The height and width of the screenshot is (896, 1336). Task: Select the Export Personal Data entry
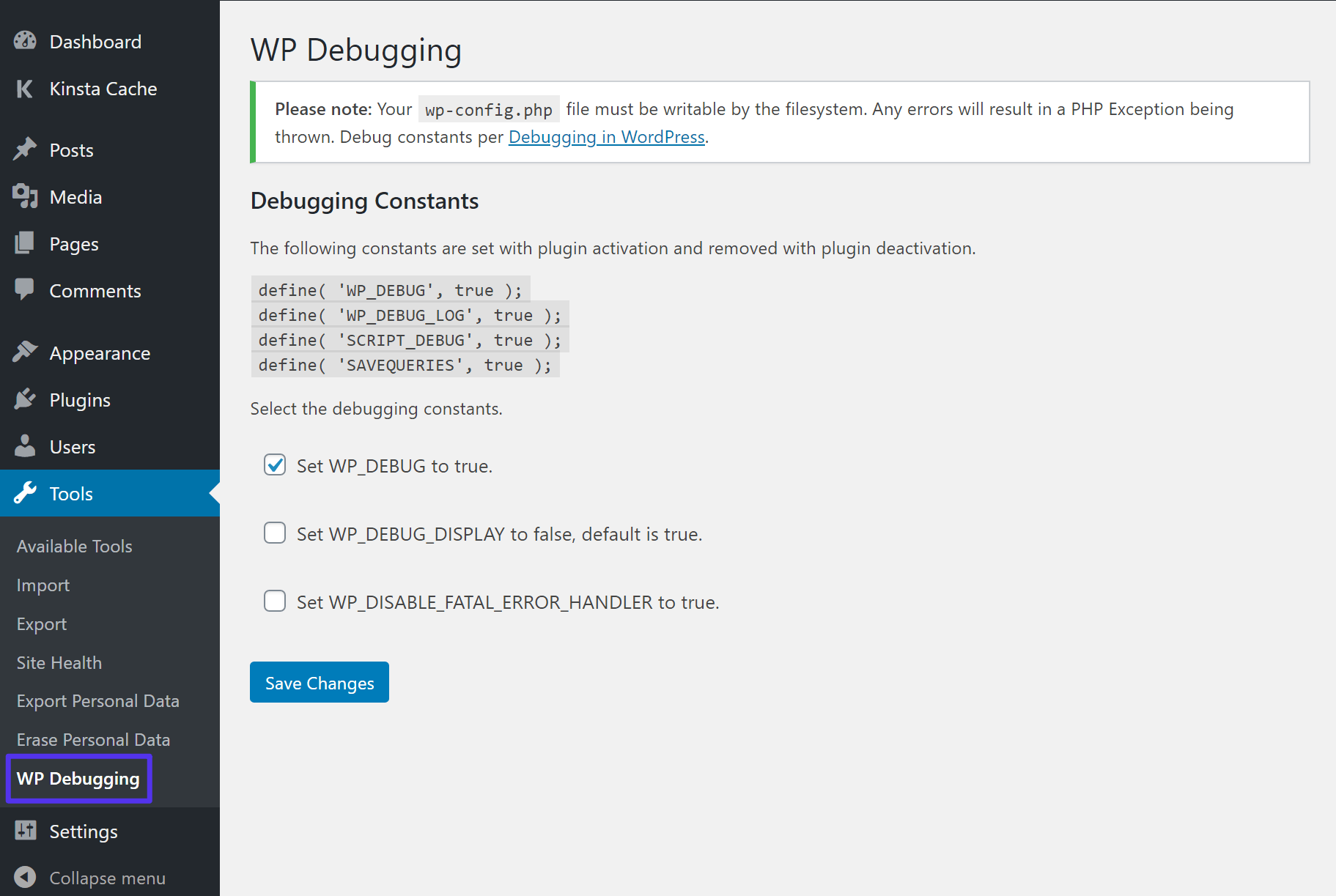[x=97, y=700]
